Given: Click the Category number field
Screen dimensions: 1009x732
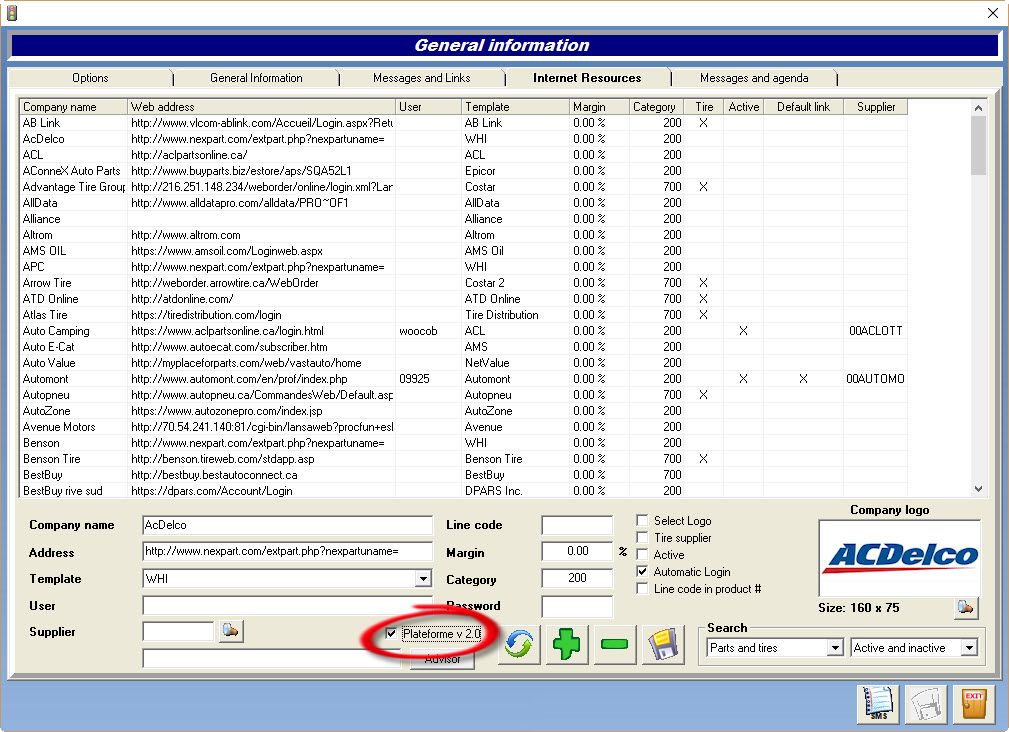Looking at the screenshot, I should 577,578.
